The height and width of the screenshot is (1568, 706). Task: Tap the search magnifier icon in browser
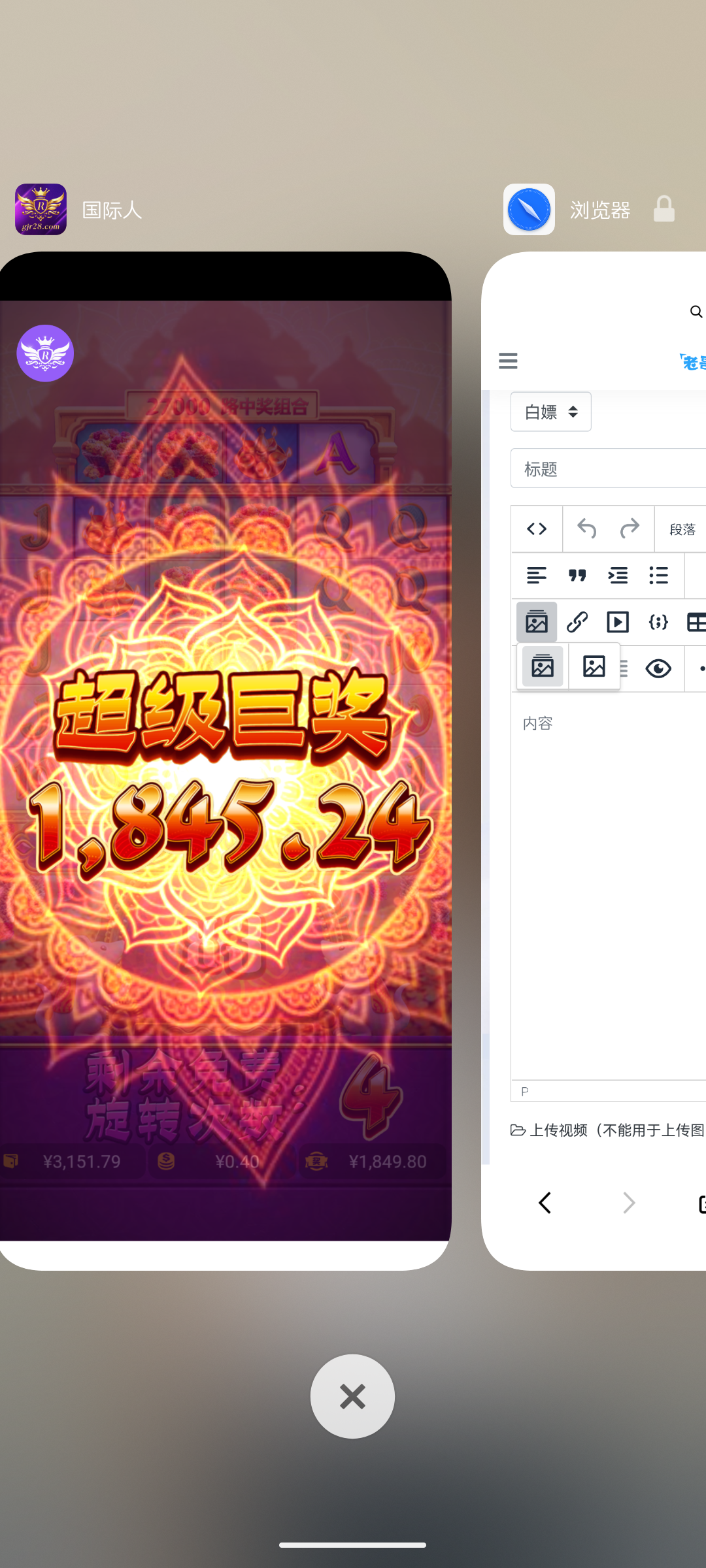tap(696, 312)
